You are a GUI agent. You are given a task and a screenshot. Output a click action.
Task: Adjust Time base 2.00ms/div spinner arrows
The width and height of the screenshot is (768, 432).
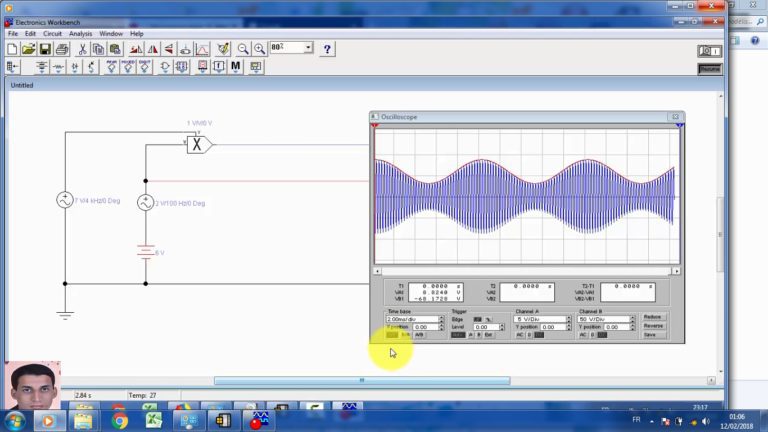443,319
